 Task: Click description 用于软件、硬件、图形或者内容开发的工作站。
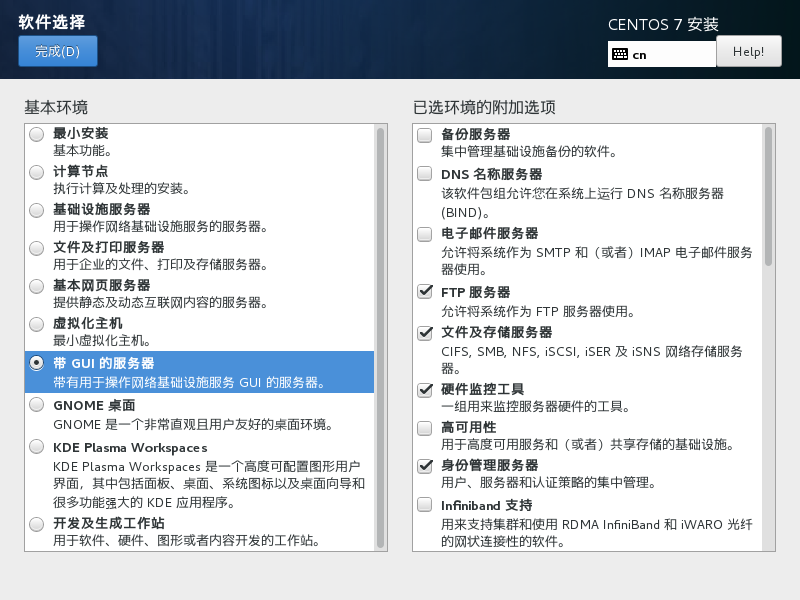tap(186, 540)
